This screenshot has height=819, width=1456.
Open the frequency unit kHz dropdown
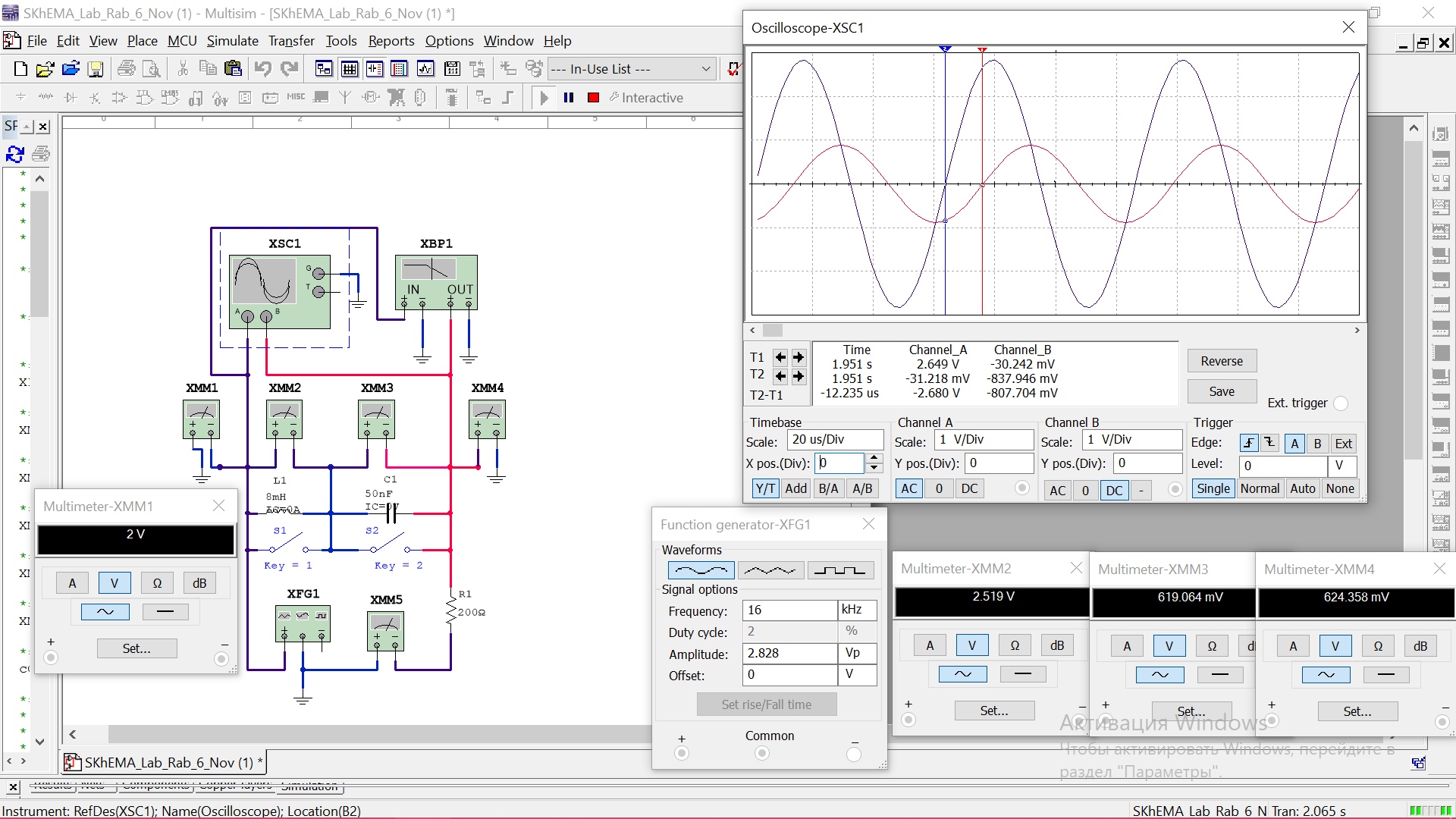coord(857,610)
